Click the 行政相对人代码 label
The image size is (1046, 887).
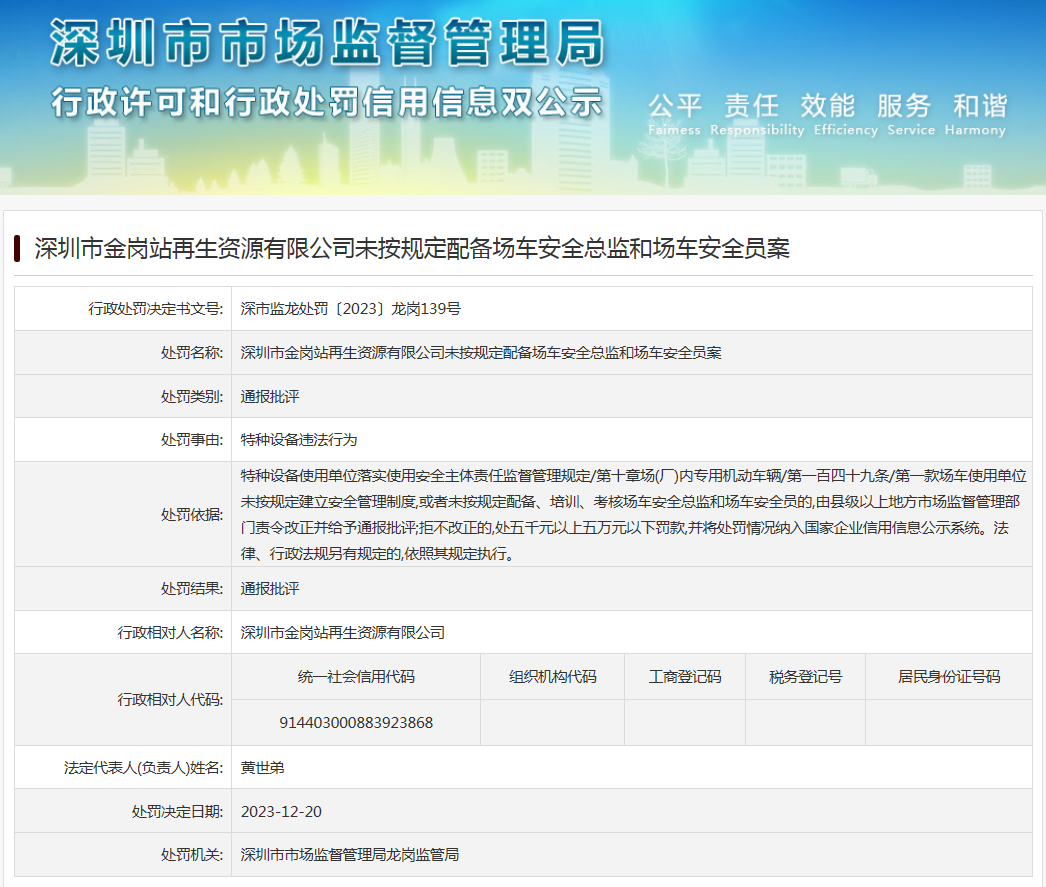tap(170, 700)
